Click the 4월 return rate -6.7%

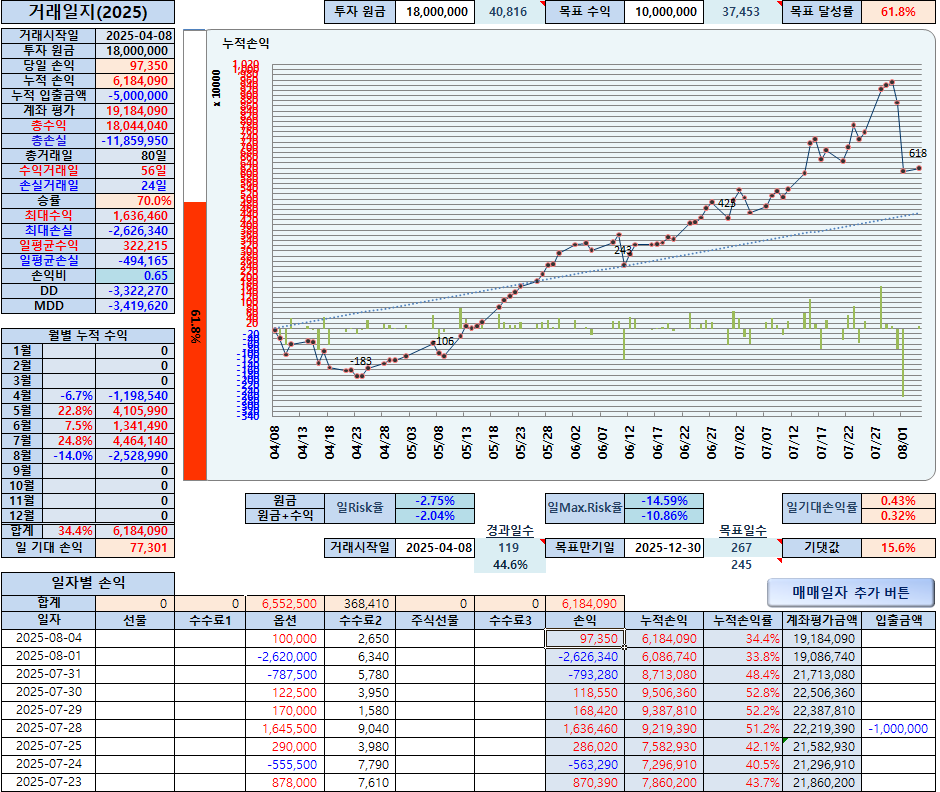click(x=70, y=396)
